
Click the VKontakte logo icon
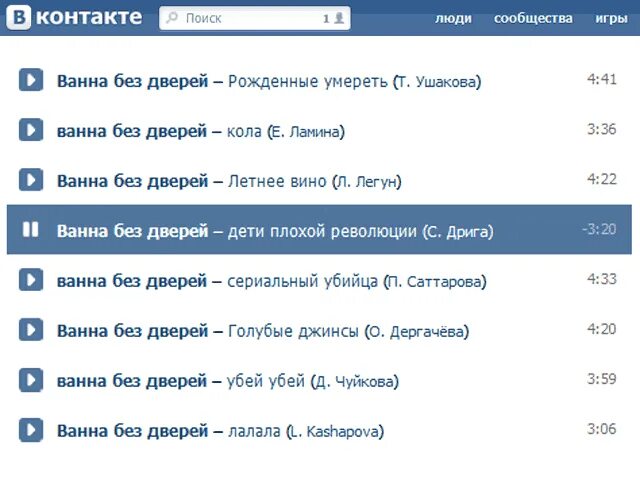click(18, 18)
